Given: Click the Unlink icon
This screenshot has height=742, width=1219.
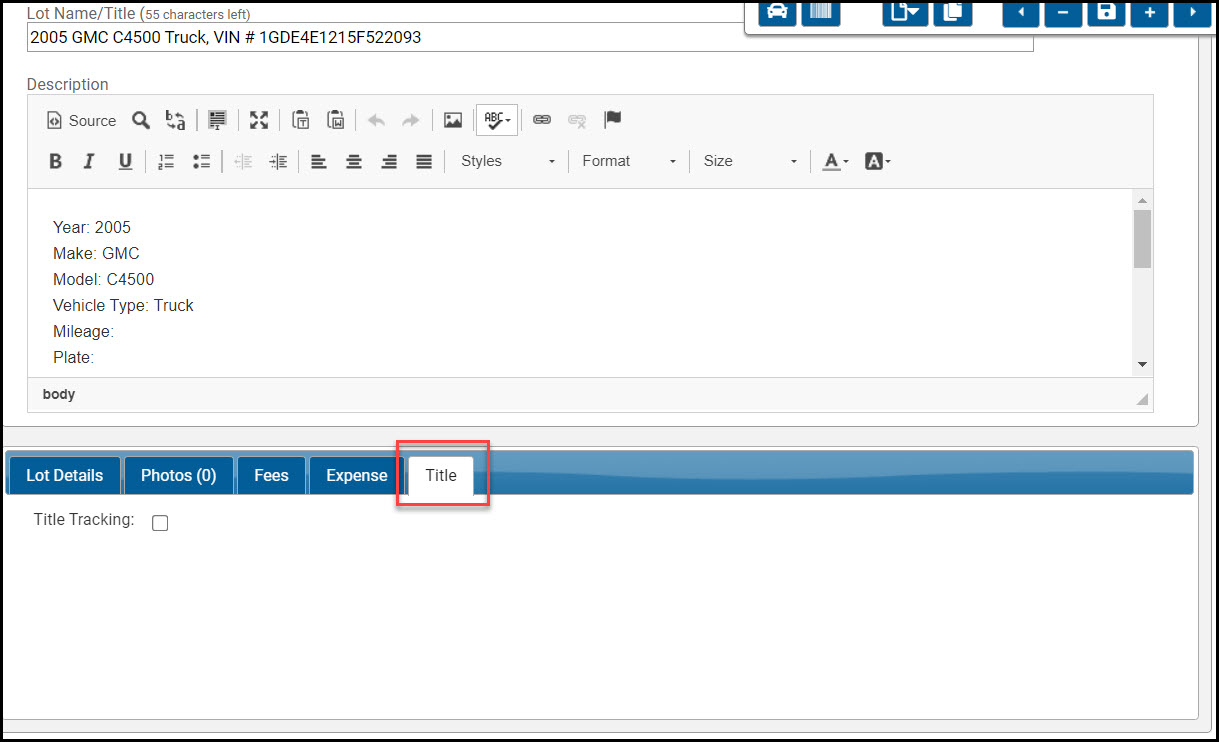Looking at the screenshot, I should [577, 120].
